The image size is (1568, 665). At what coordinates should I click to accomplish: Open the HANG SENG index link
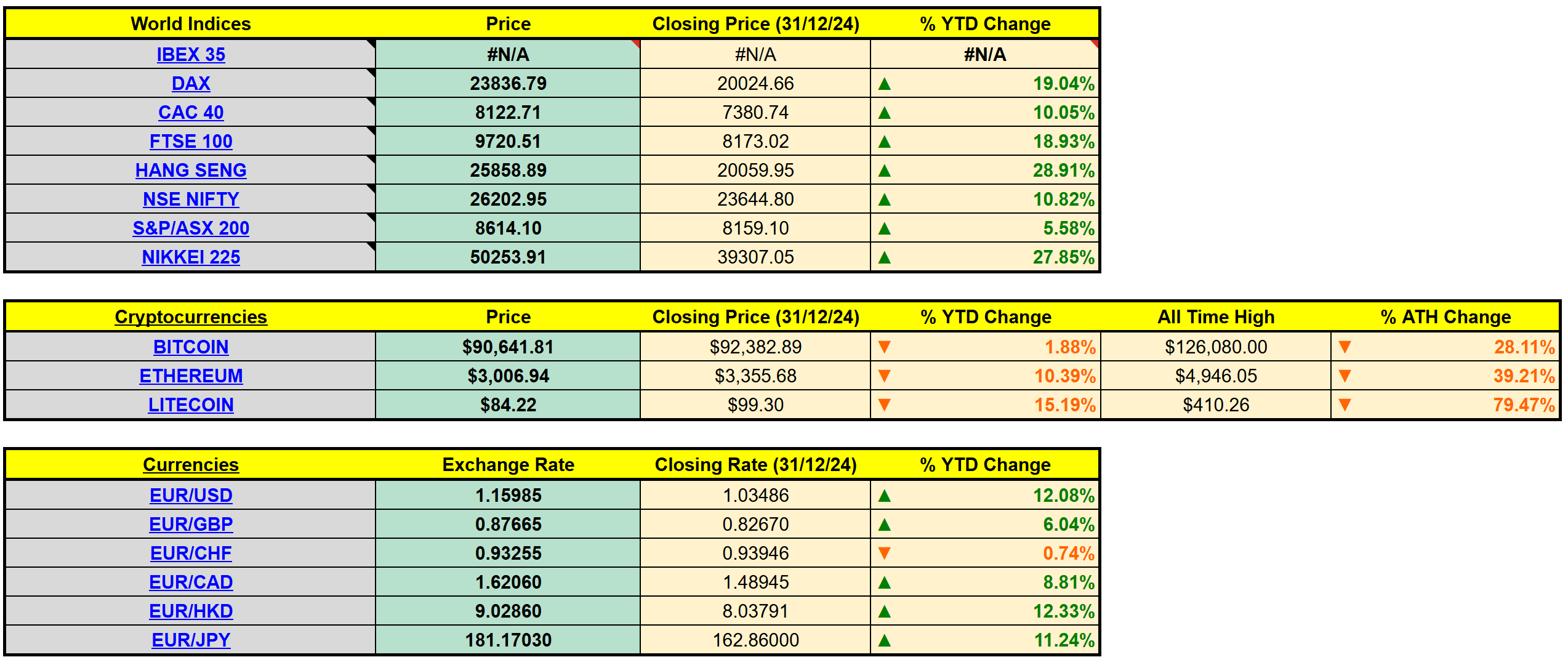pyautogui.click(x=191, y=171)
